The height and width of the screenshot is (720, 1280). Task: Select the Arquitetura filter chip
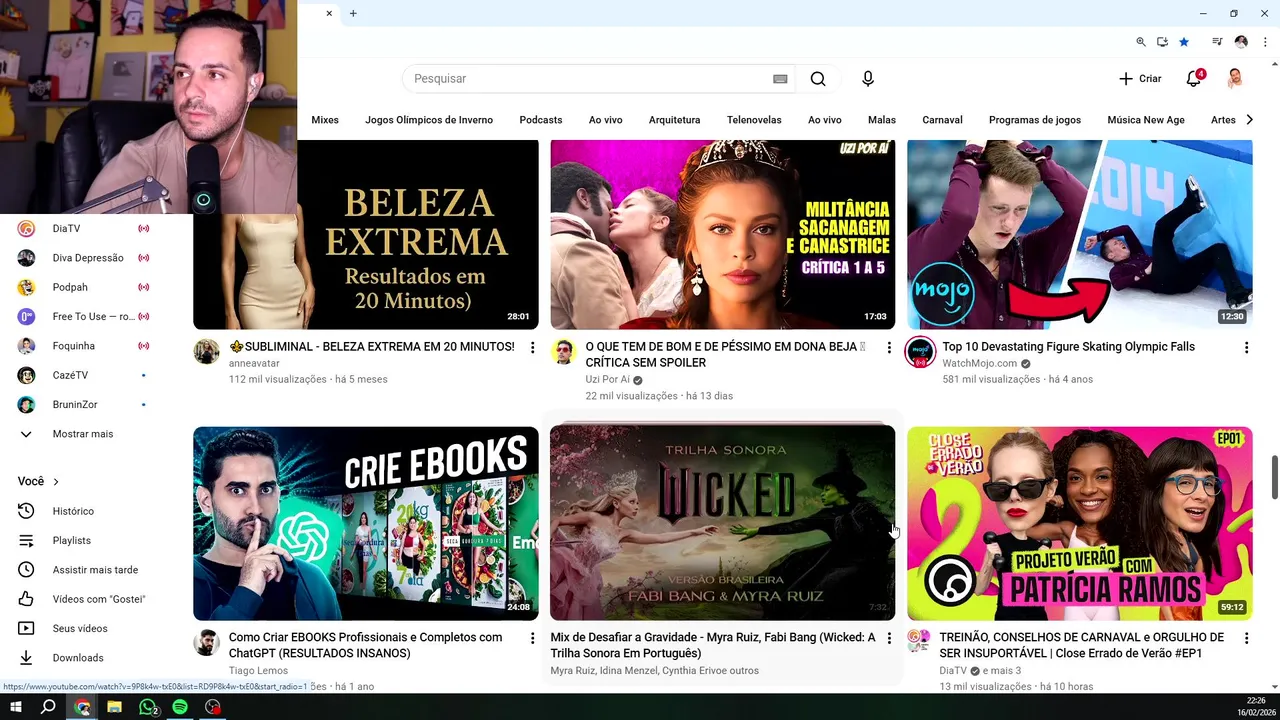point(674,120)
